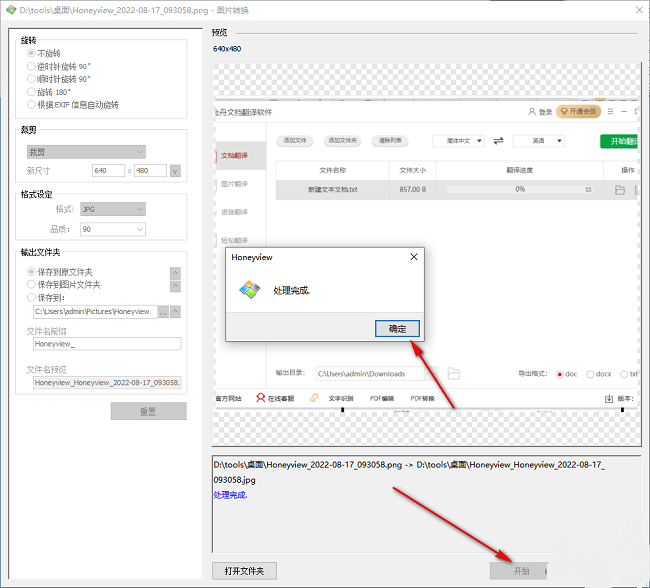Click the 重置 reset button

point(148,411)
